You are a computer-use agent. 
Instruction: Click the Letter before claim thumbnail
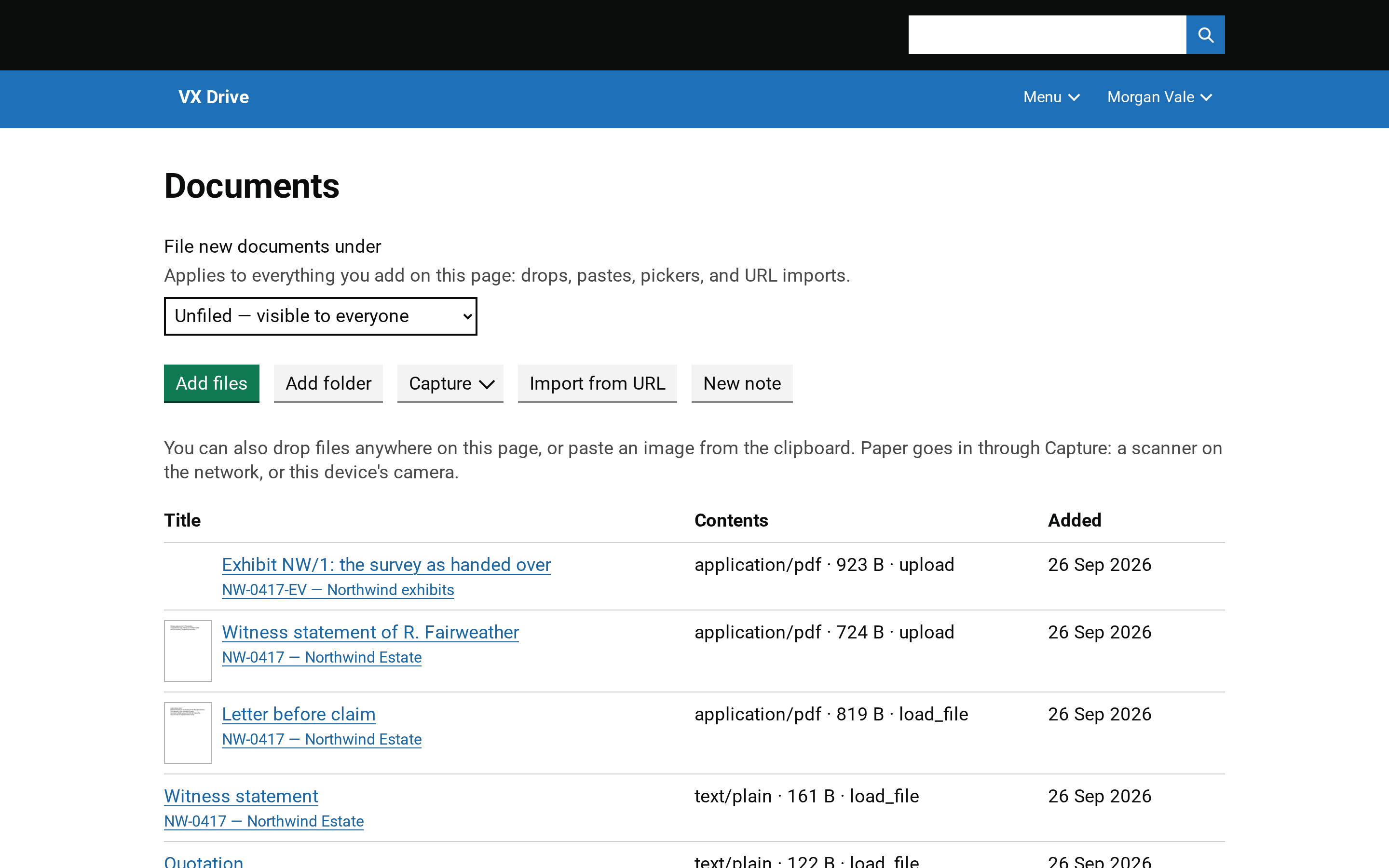point(188,733)
